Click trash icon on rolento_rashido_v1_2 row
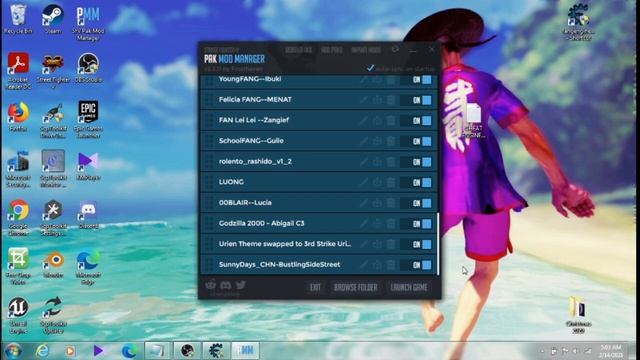Viewport: 640px width, 360px height. pyautogui.click(x=391, y=162)
